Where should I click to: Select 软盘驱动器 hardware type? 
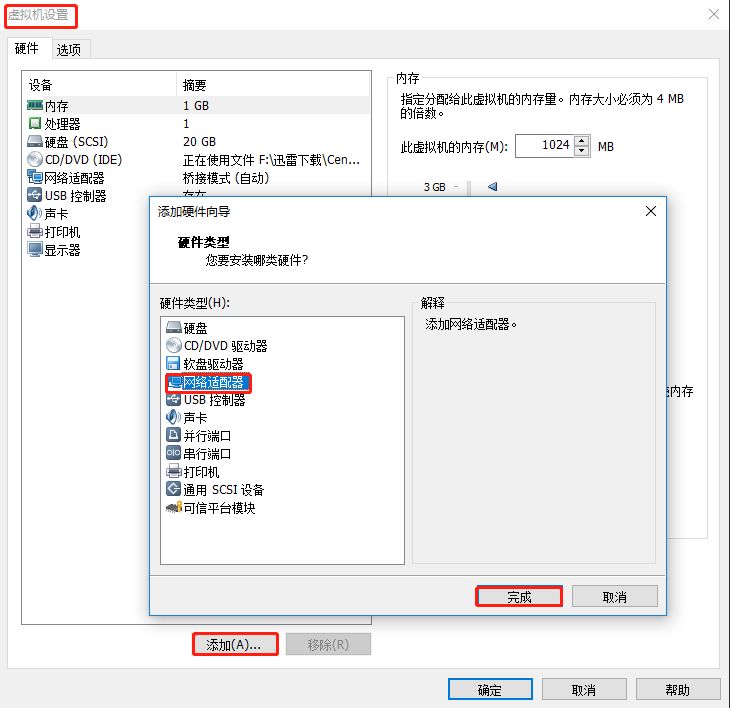[x=213, y=364]
